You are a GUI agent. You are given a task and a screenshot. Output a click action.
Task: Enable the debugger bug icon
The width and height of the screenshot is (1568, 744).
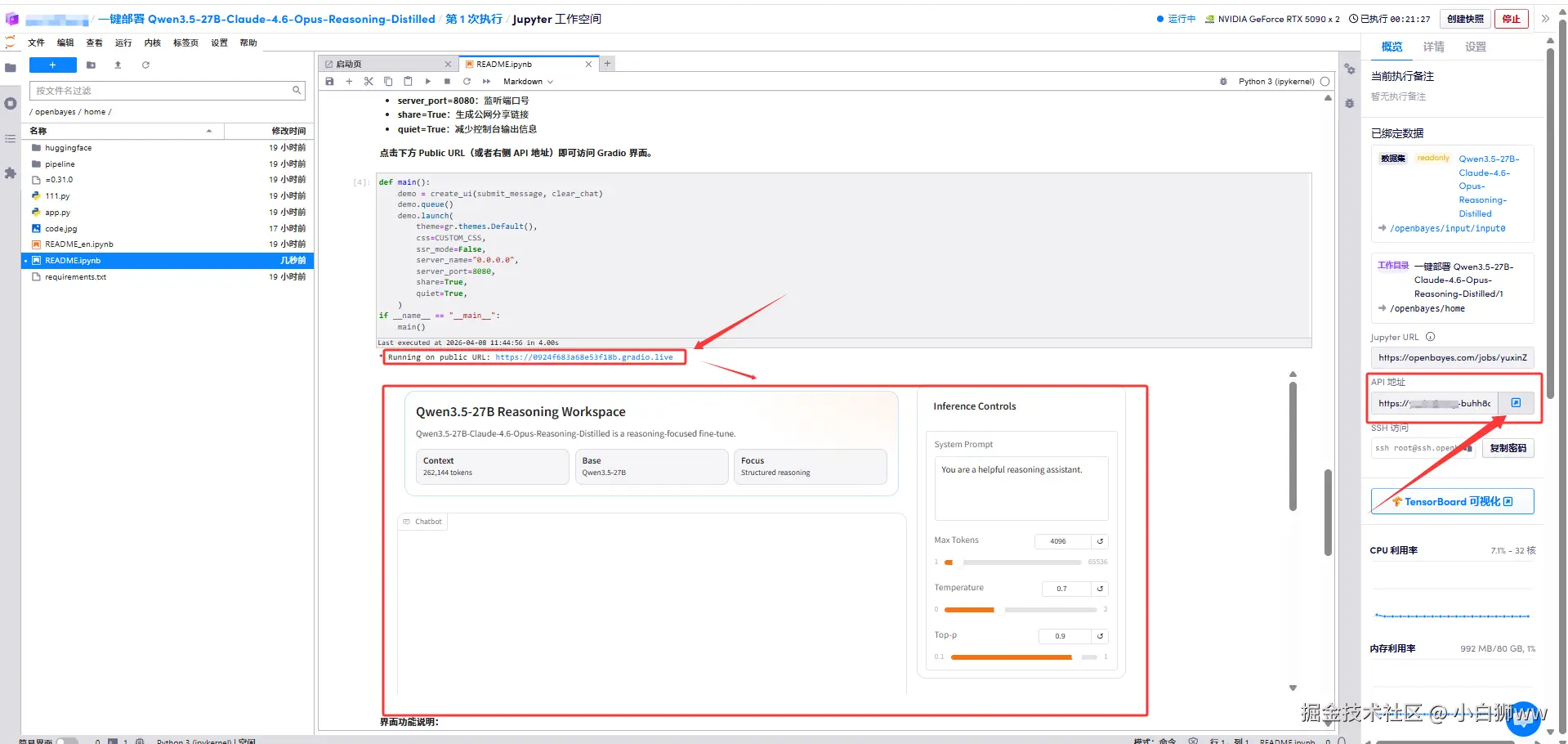coord(1223,82)
